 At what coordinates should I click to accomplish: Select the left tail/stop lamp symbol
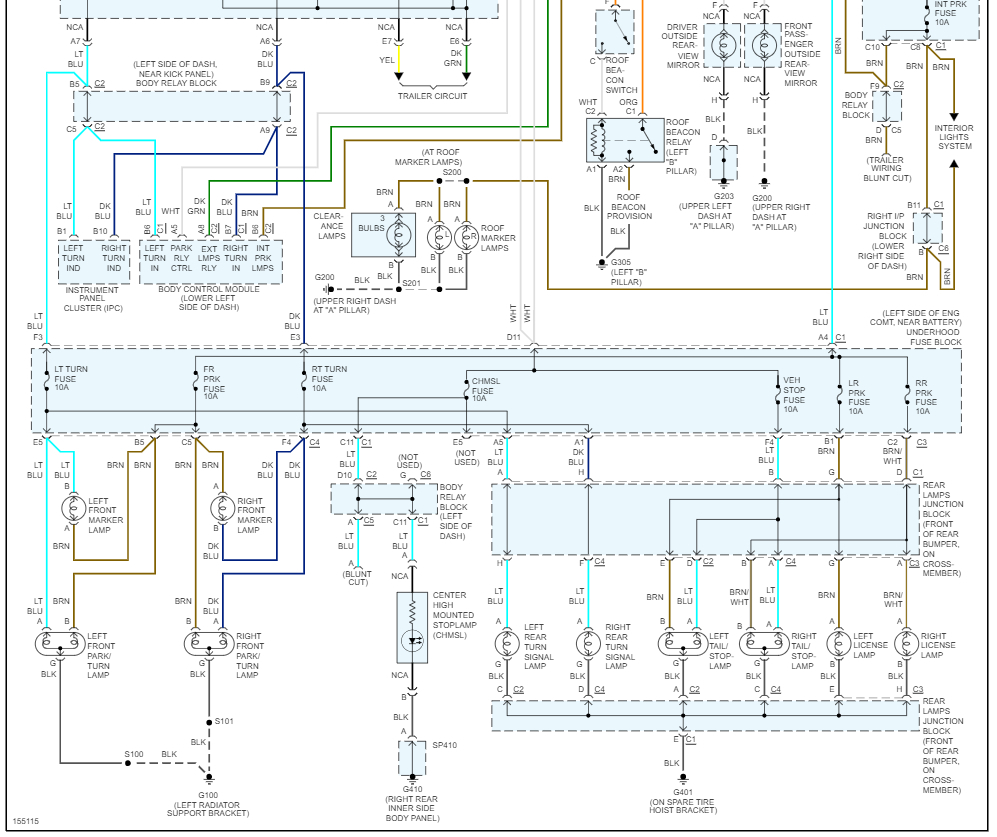[x=683, y=643]
